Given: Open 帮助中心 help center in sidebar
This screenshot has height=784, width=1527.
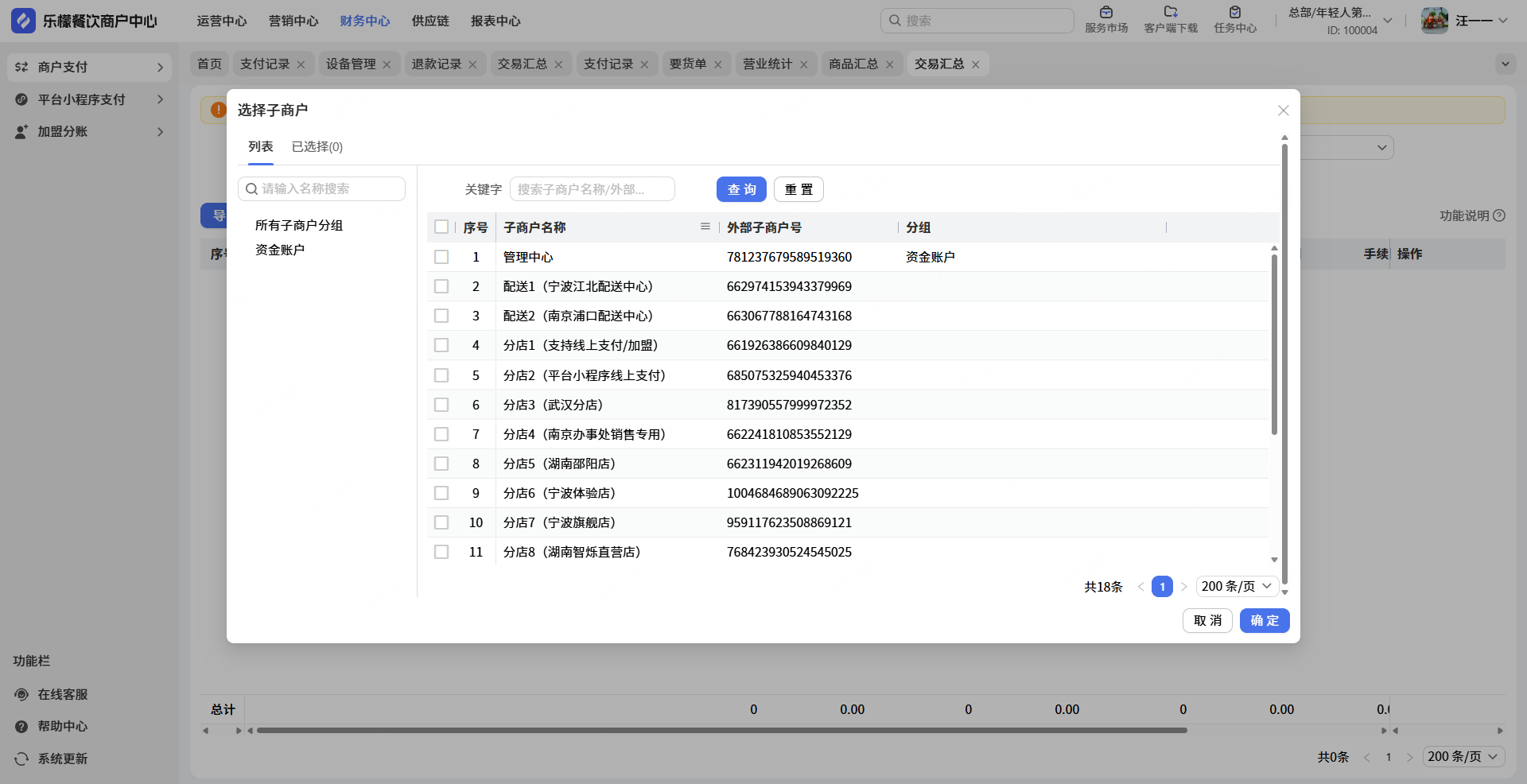Looking at the screenshot, I should [x=62, y=726].
